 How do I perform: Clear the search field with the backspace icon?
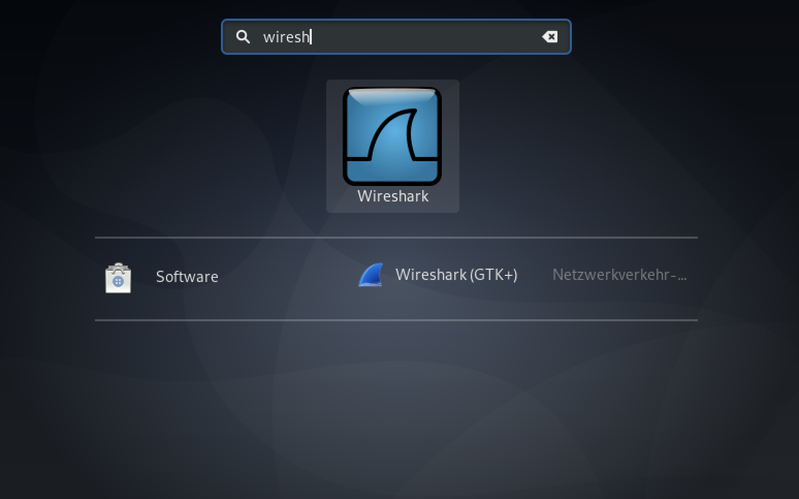(550, 37)
